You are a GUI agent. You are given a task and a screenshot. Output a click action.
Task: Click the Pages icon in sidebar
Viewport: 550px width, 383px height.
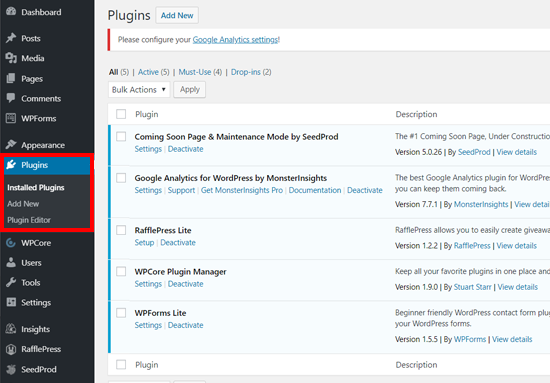click(x=11, y=78)
